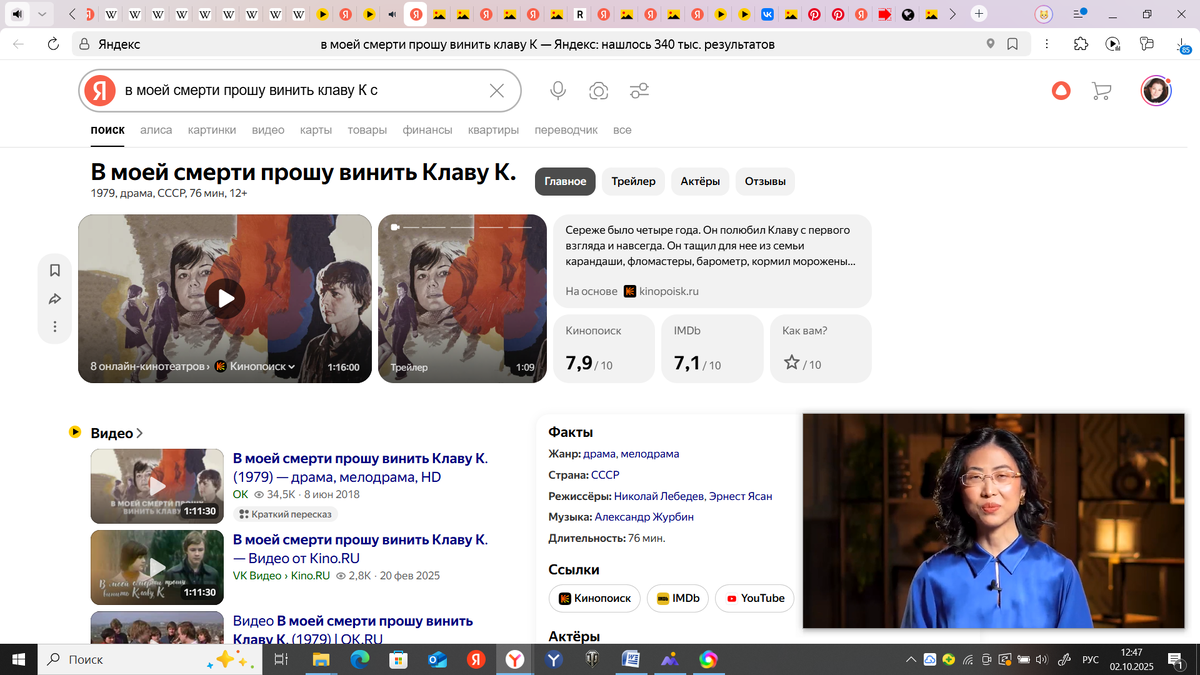Open World of Tanks taskbar icon
Image resolution: width=1200 pixels, height=675 pixels.
(x=593, y=660)
